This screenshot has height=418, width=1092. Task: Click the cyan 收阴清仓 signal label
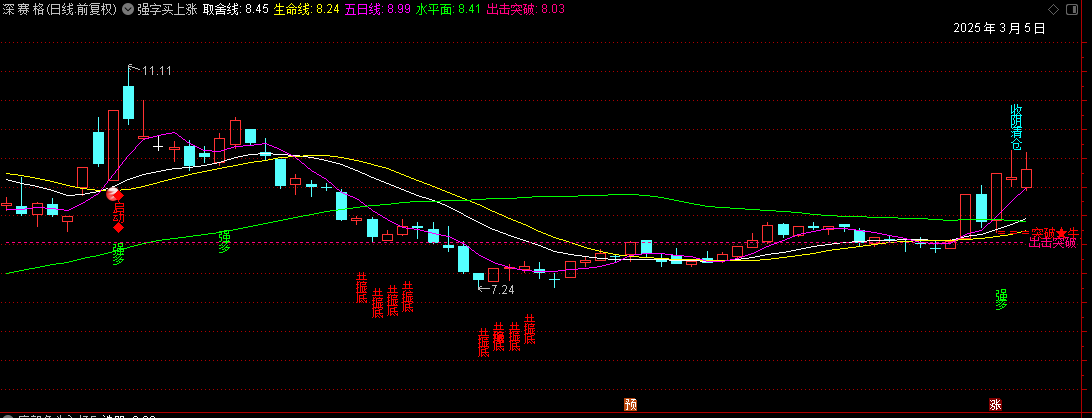[1017, 128]
